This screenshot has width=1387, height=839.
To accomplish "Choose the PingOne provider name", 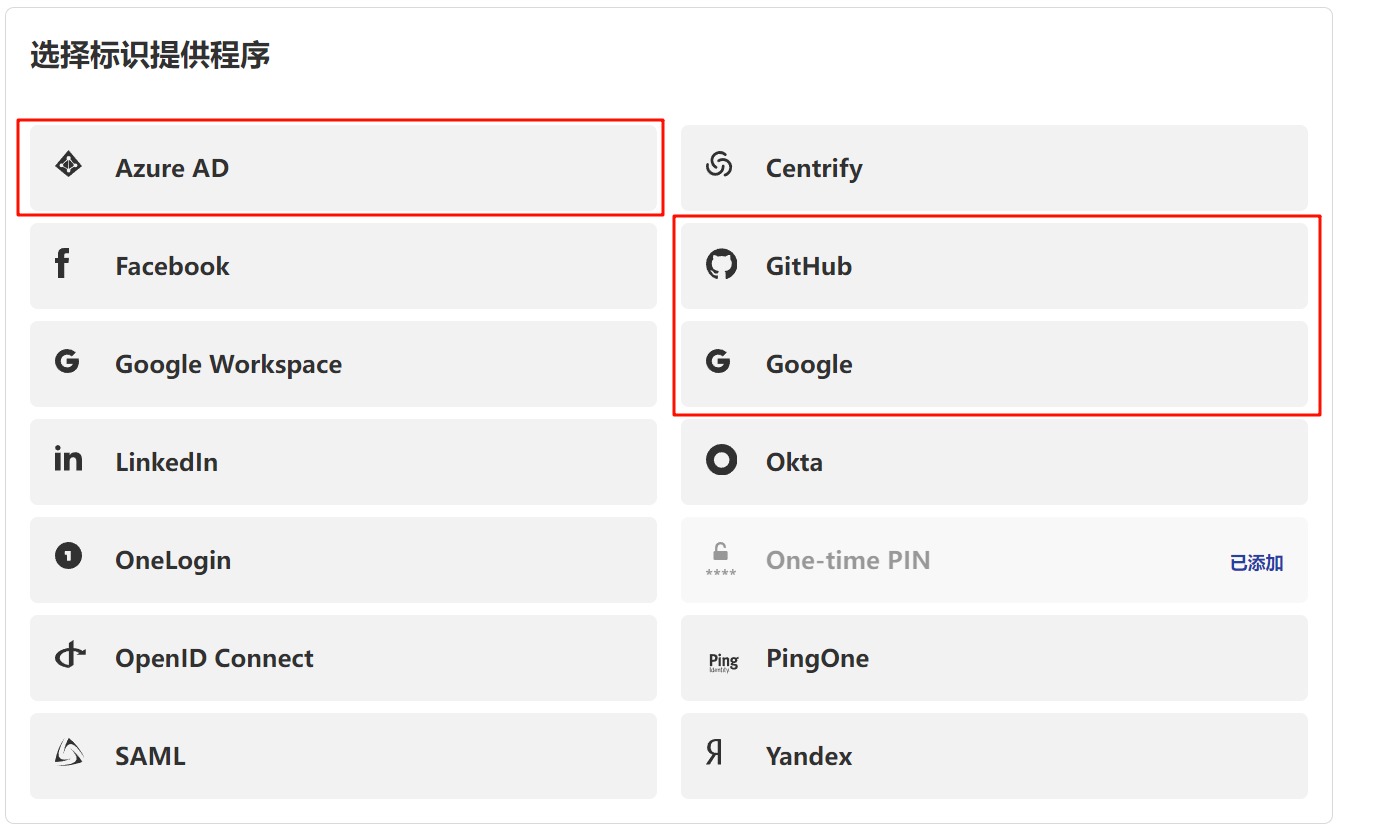I will (817, 658).
